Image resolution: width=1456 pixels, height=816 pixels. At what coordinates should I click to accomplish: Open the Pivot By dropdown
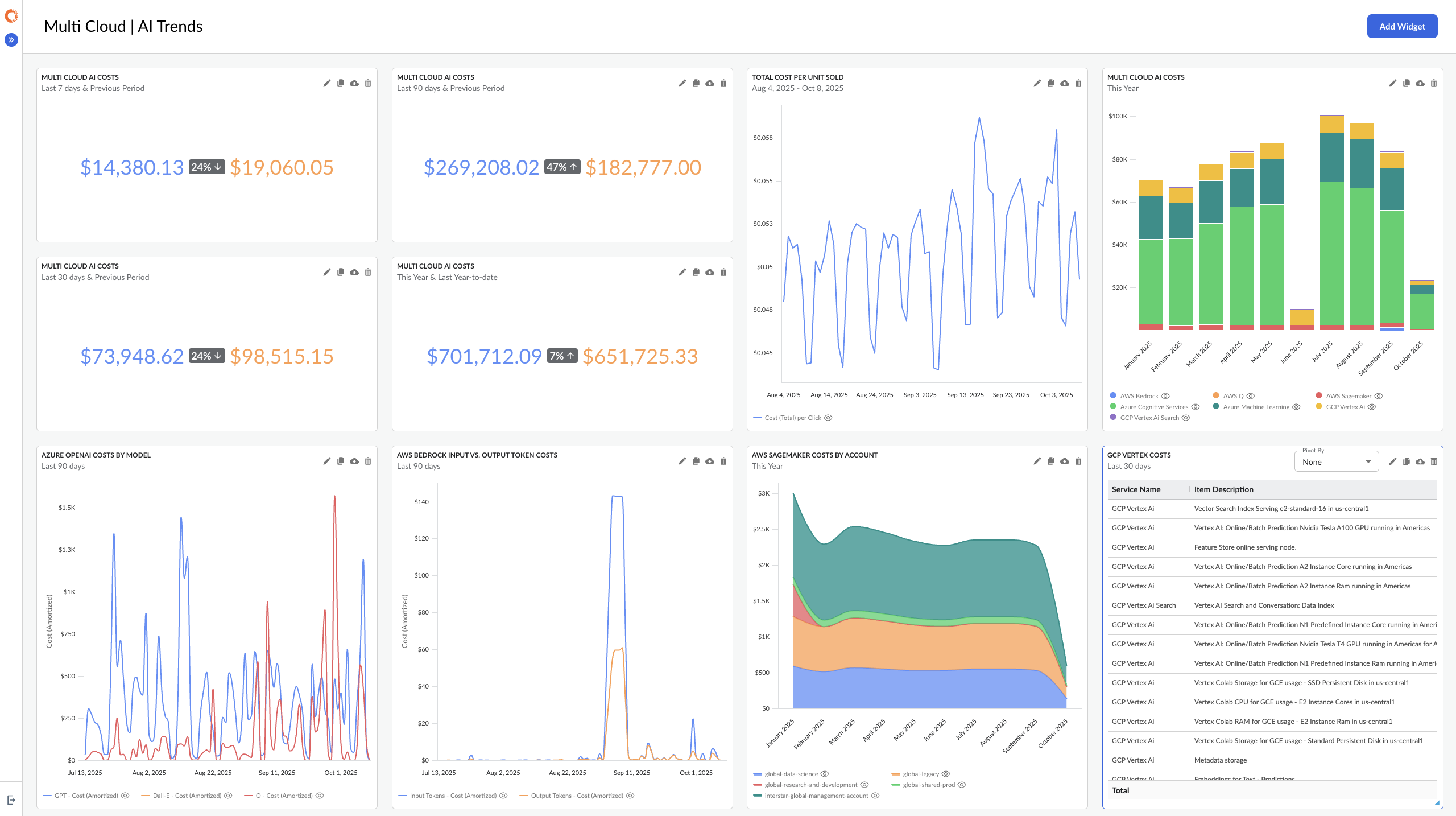[x=1336, y=462]
